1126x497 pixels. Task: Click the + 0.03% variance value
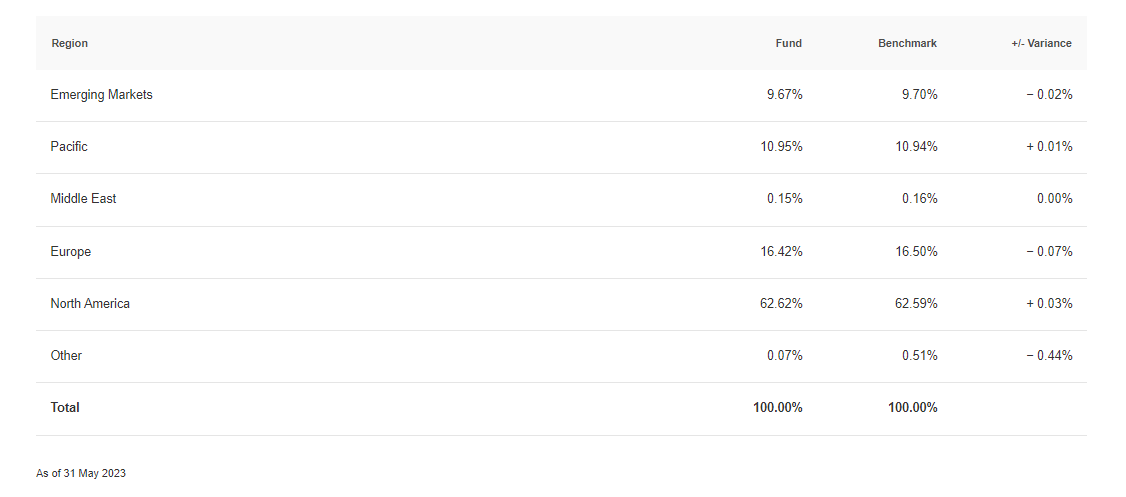pos(1049,303)
